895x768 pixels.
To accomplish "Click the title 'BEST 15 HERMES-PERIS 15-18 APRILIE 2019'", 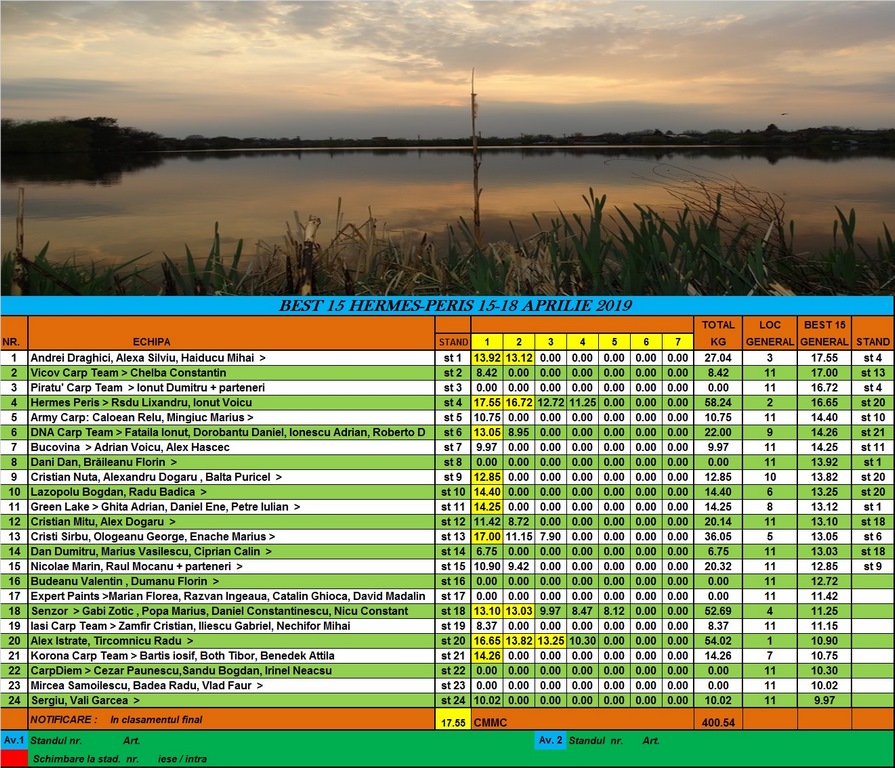I will click(x=455, y=306).
